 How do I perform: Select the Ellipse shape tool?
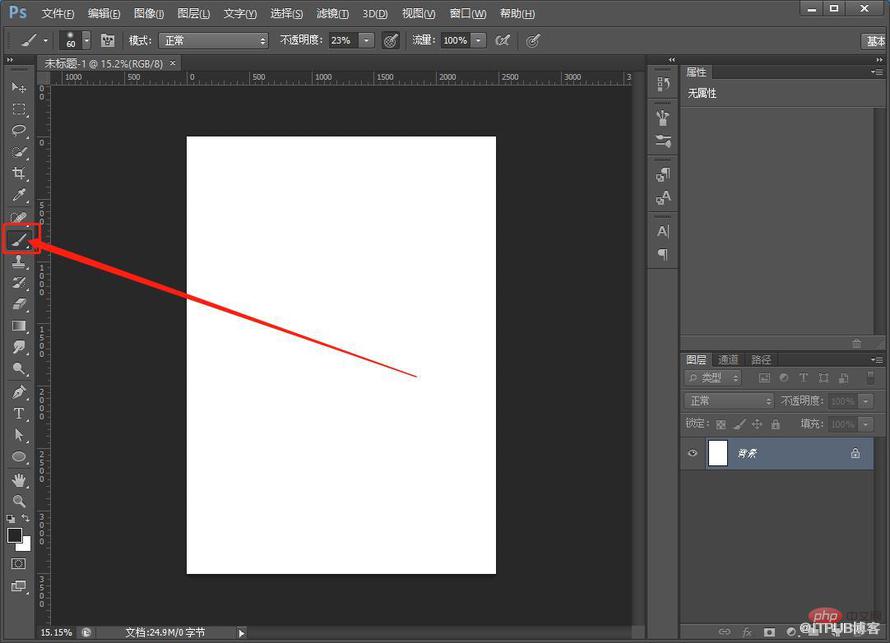click(x=19, y=457)
